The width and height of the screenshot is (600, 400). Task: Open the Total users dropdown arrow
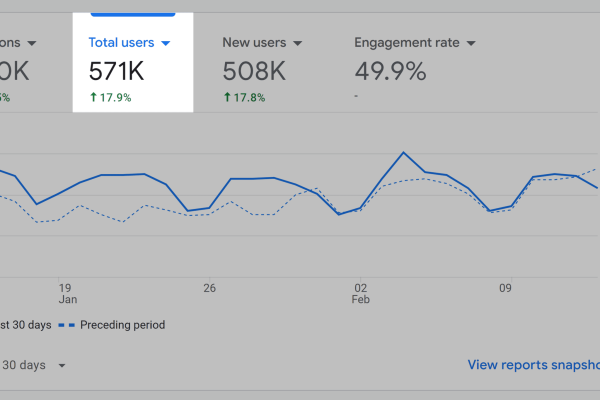(x=166, y=43)
